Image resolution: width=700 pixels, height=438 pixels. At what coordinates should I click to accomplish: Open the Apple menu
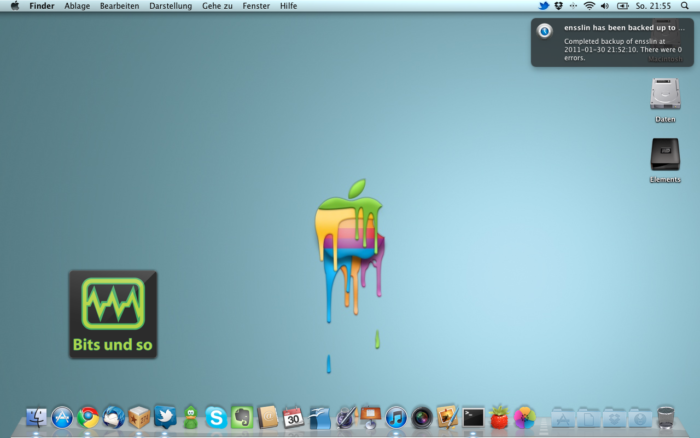14,6
